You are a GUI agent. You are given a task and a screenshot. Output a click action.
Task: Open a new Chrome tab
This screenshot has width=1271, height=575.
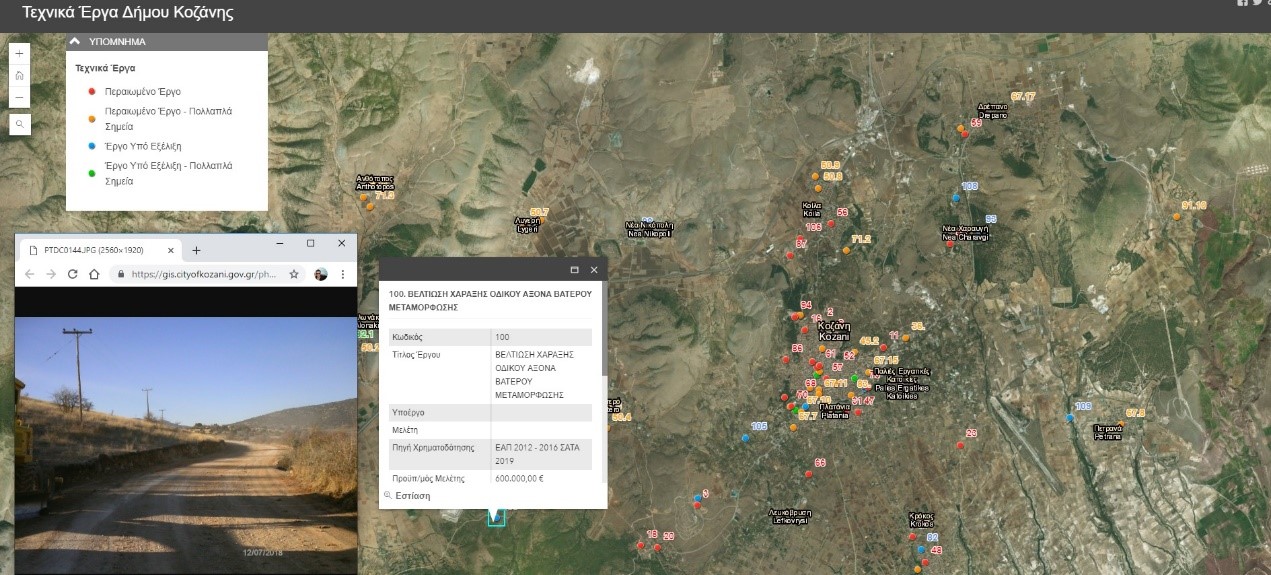pos(197,250)
